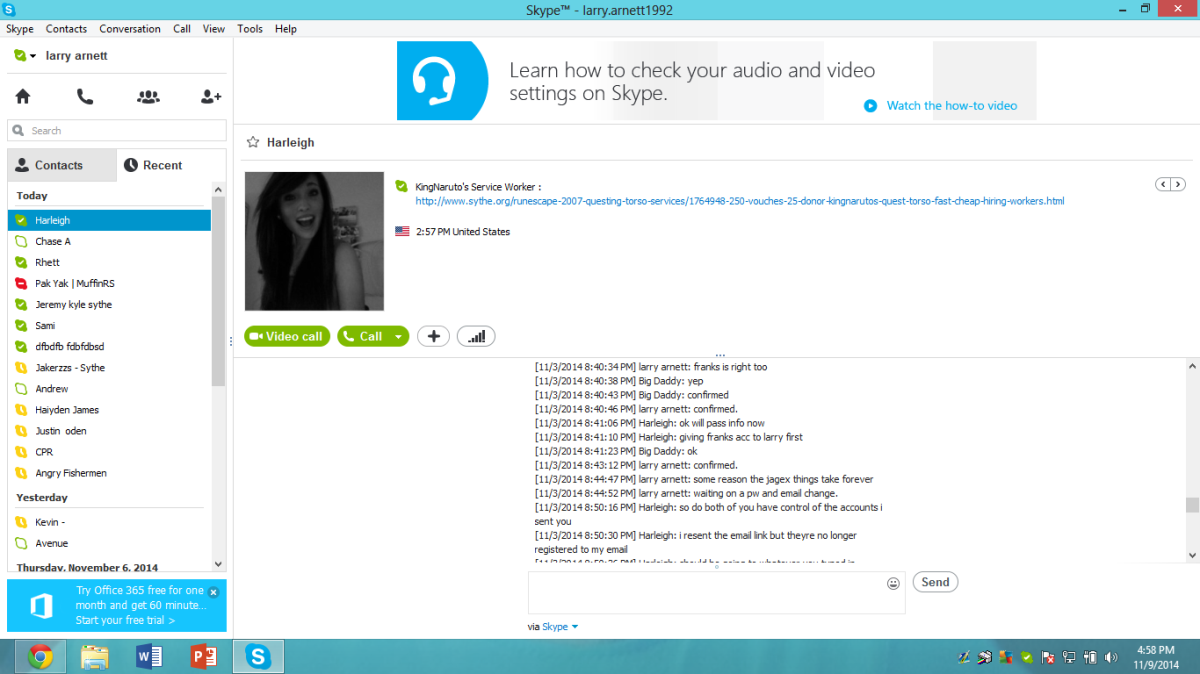Click the battery power tray icon

(x=1090, y=657)
